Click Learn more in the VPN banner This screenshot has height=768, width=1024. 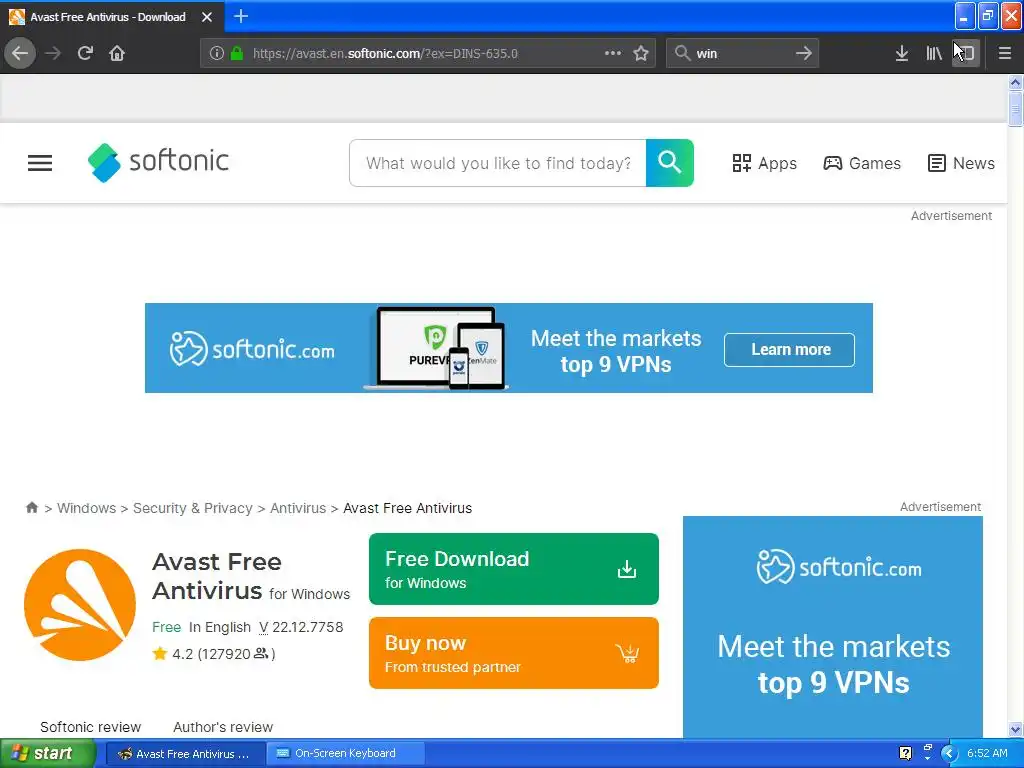(x=790, y=349)
